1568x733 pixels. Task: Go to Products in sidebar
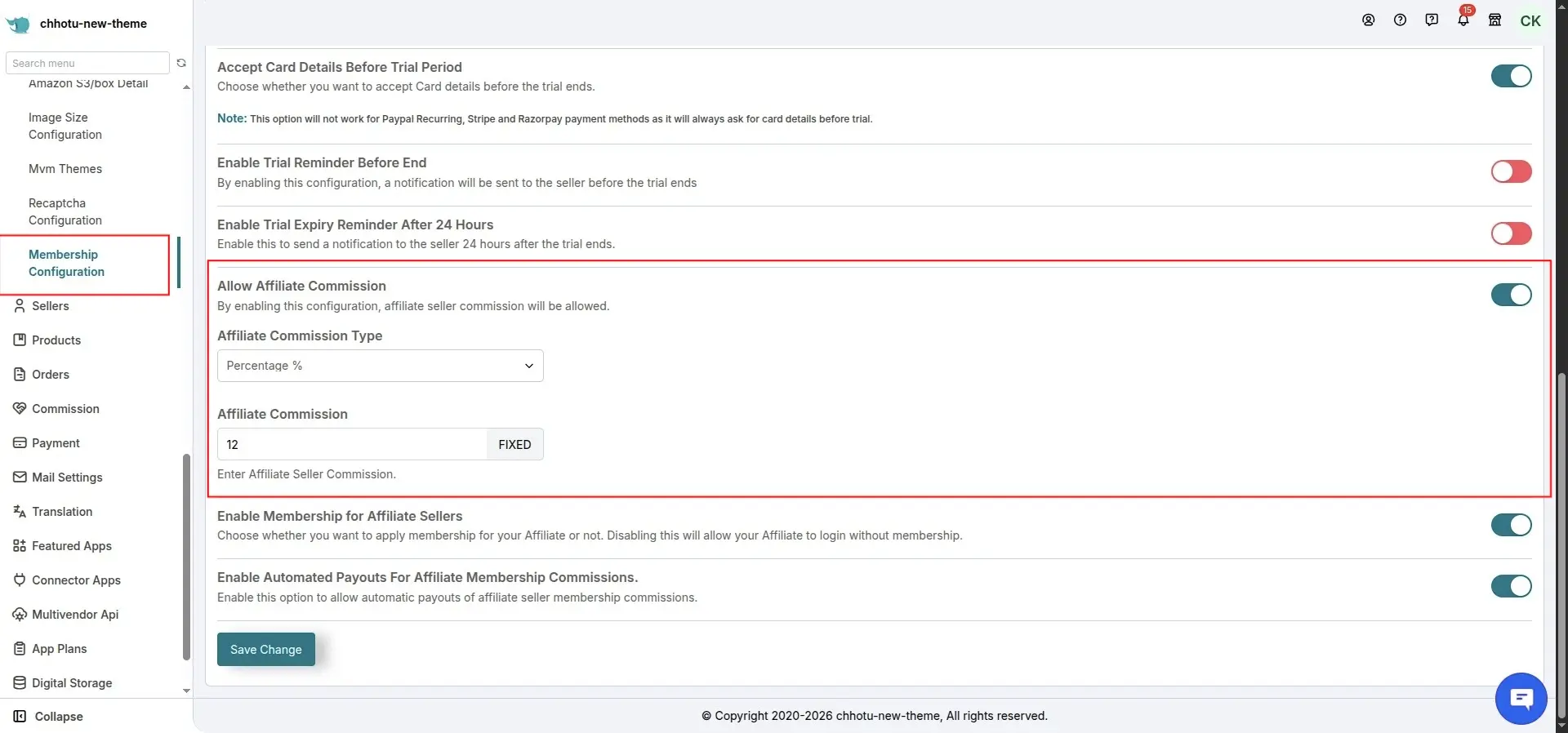[x=56, y=340]
